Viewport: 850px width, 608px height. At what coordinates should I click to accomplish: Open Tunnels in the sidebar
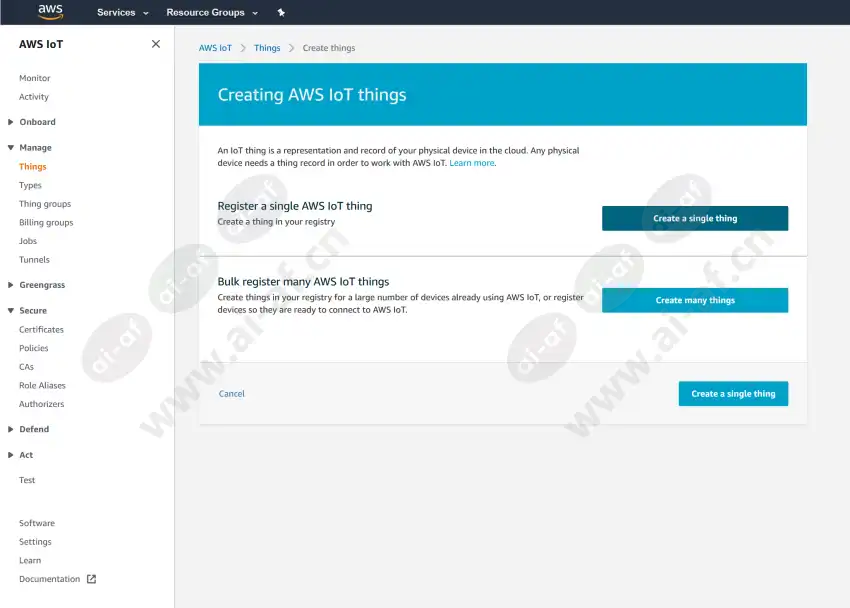(34, 260)
